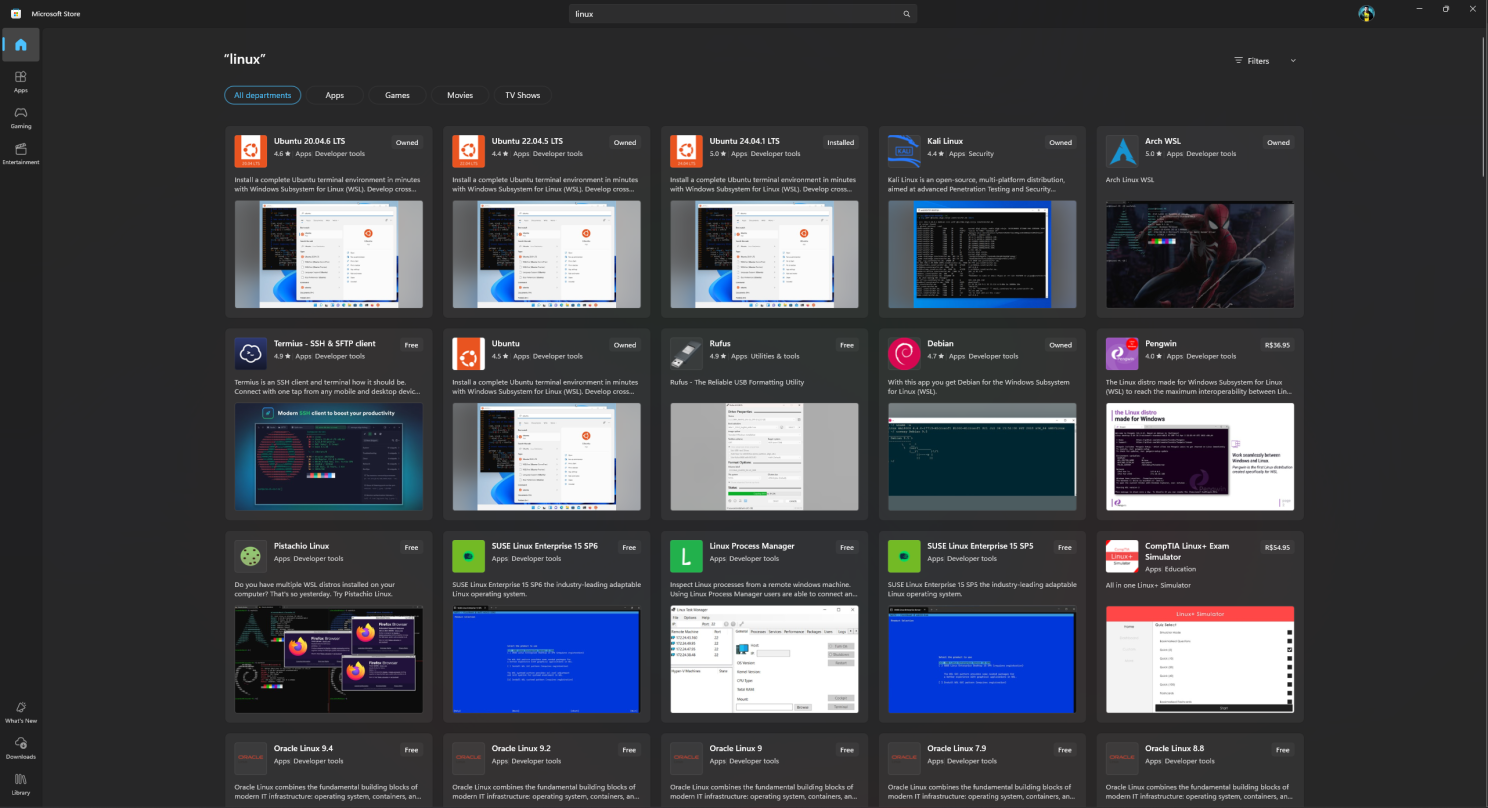The height and width of the screenshot is (808, 1488).
Task: Click the Installed badge on Ubuntu 24.04.1
Action: pos(840,142)
